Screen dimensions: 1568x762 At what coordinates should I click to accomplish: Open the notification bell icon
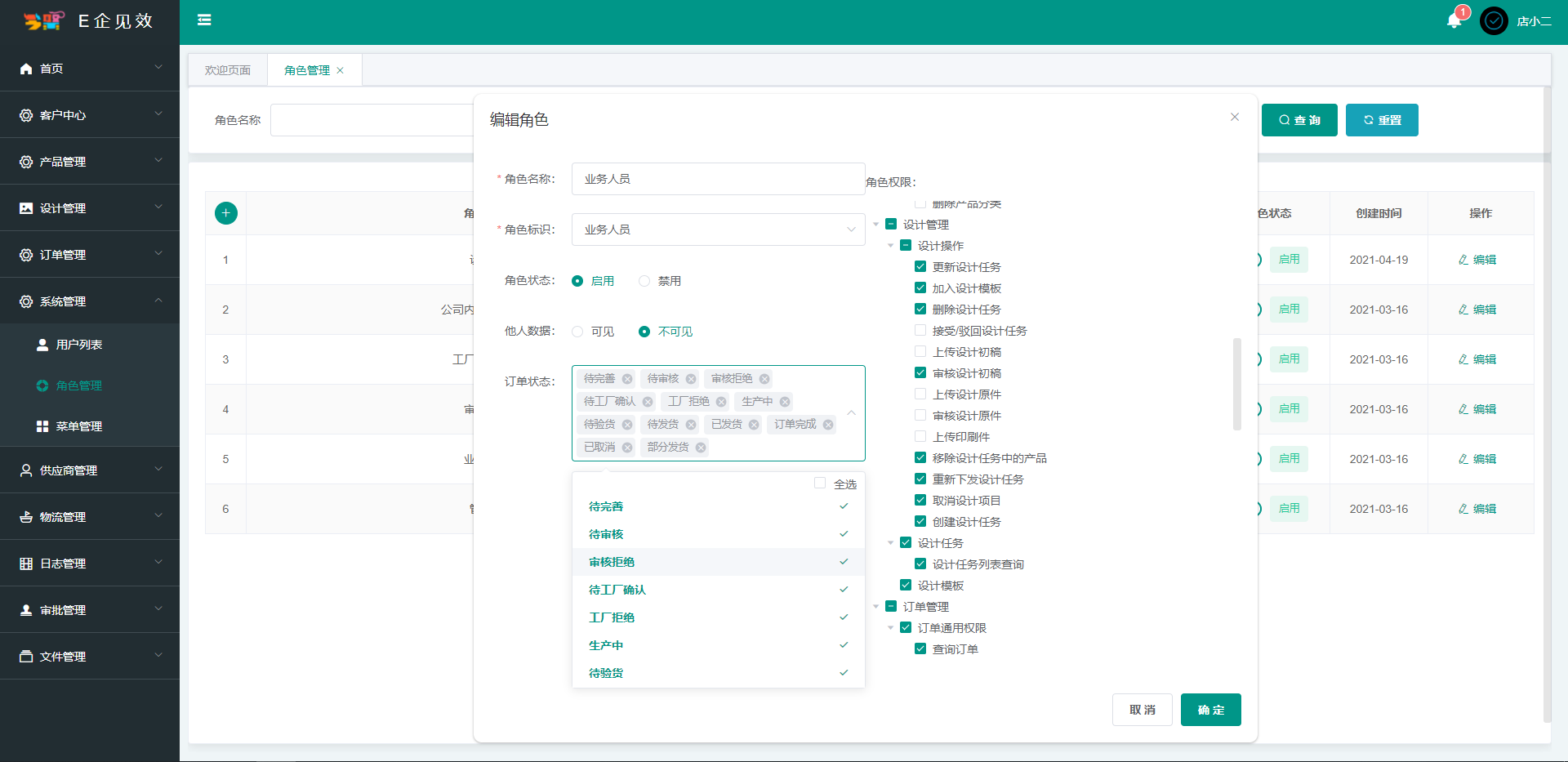1454,20
